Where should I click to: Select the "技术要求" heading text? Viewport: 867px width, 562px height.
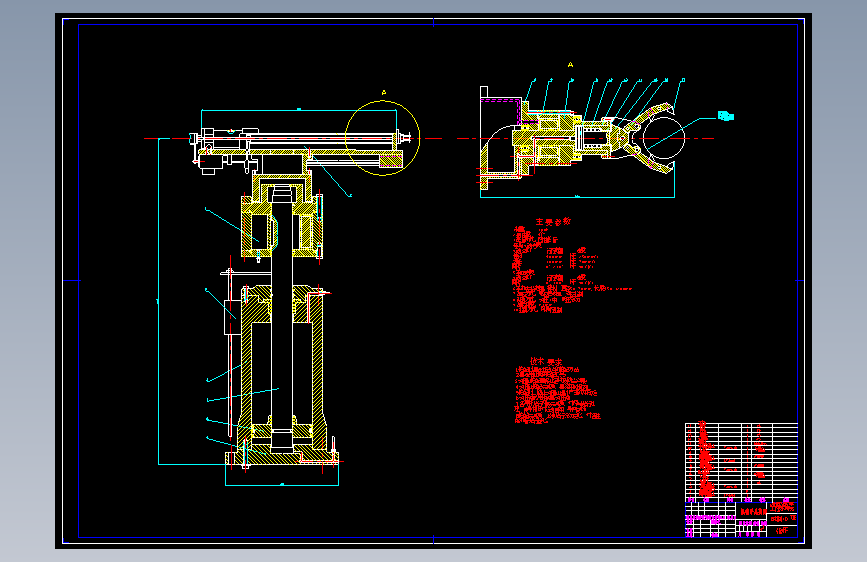[x=546, y=361]
